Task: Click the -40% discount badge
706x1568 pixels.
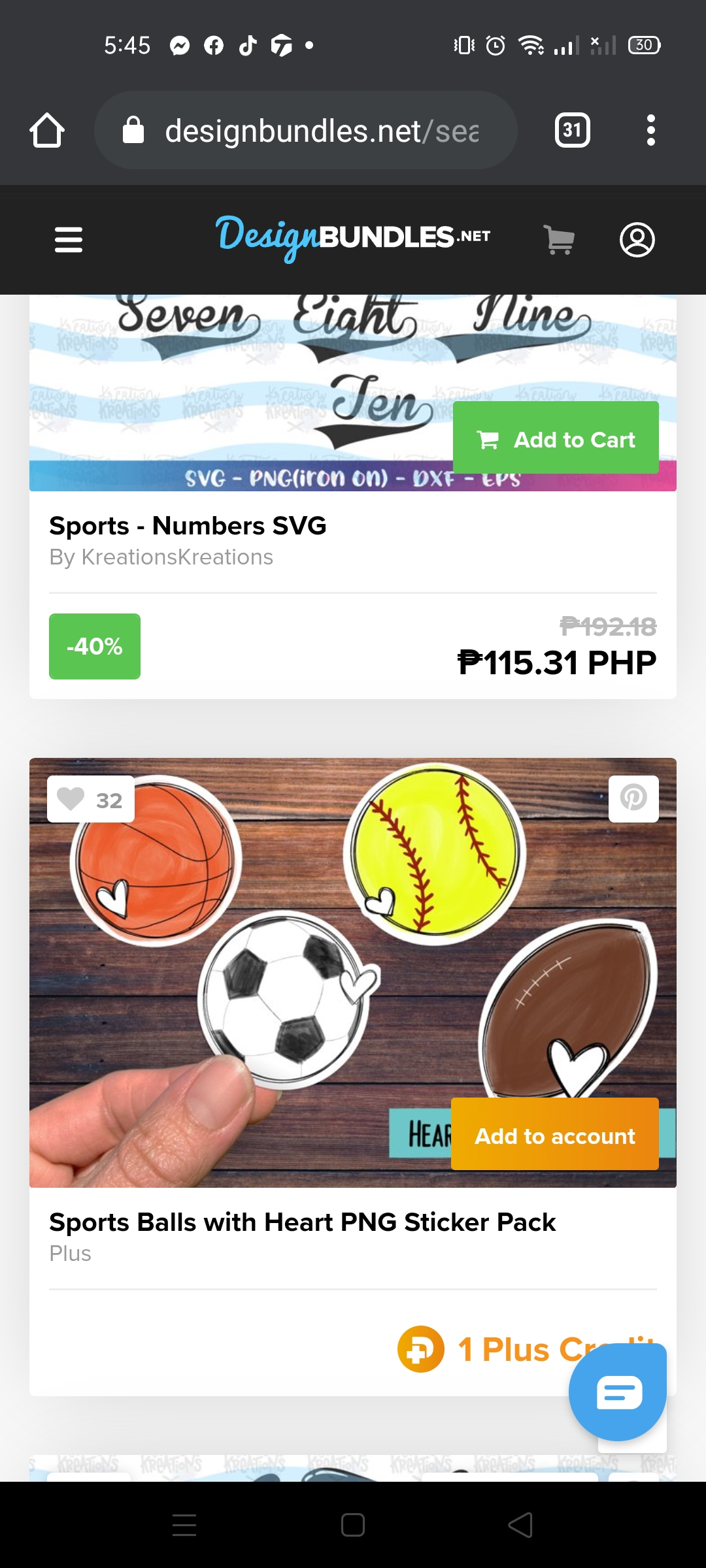Action: (95, 646)
